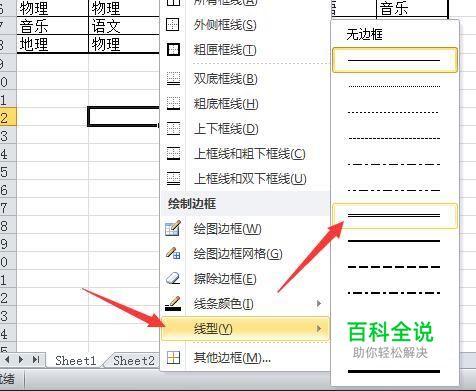
Task: Click previous sheet navigation arrow
Action: coord(7,360)
